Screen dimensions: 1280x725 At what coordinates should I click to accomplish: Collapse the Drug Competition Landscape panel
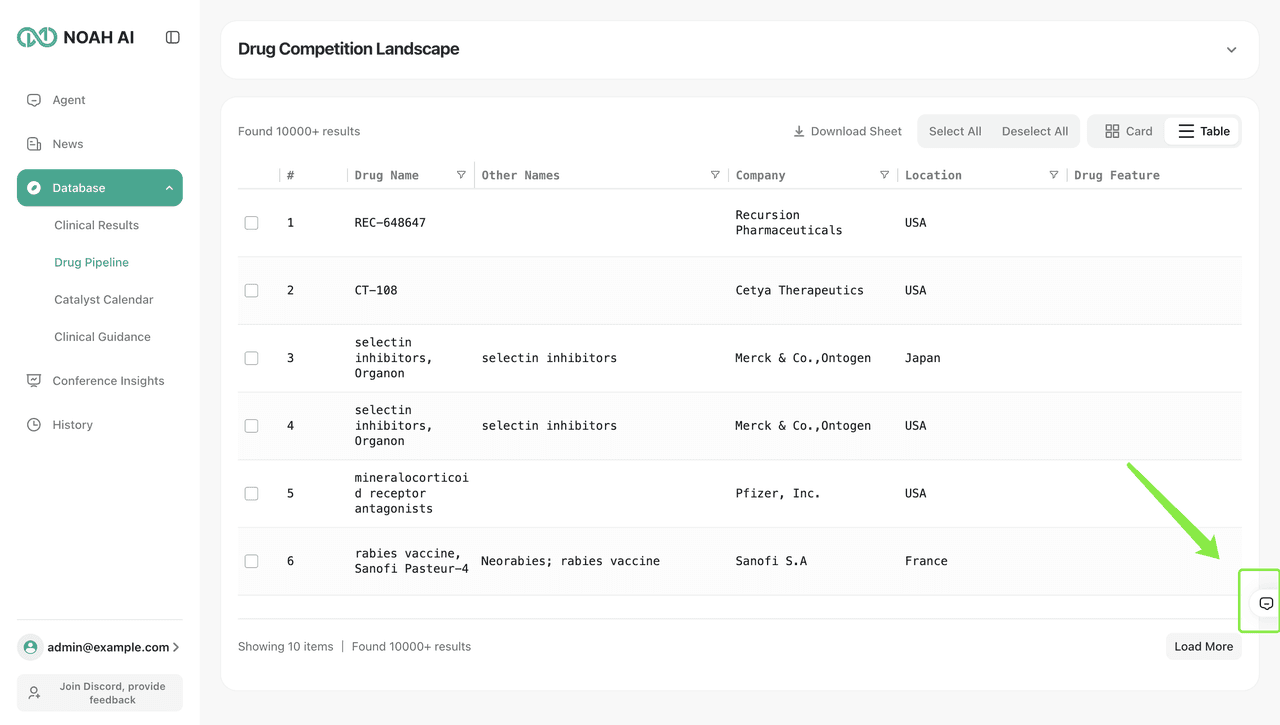pyautogui.click(x=1231, y=49)
